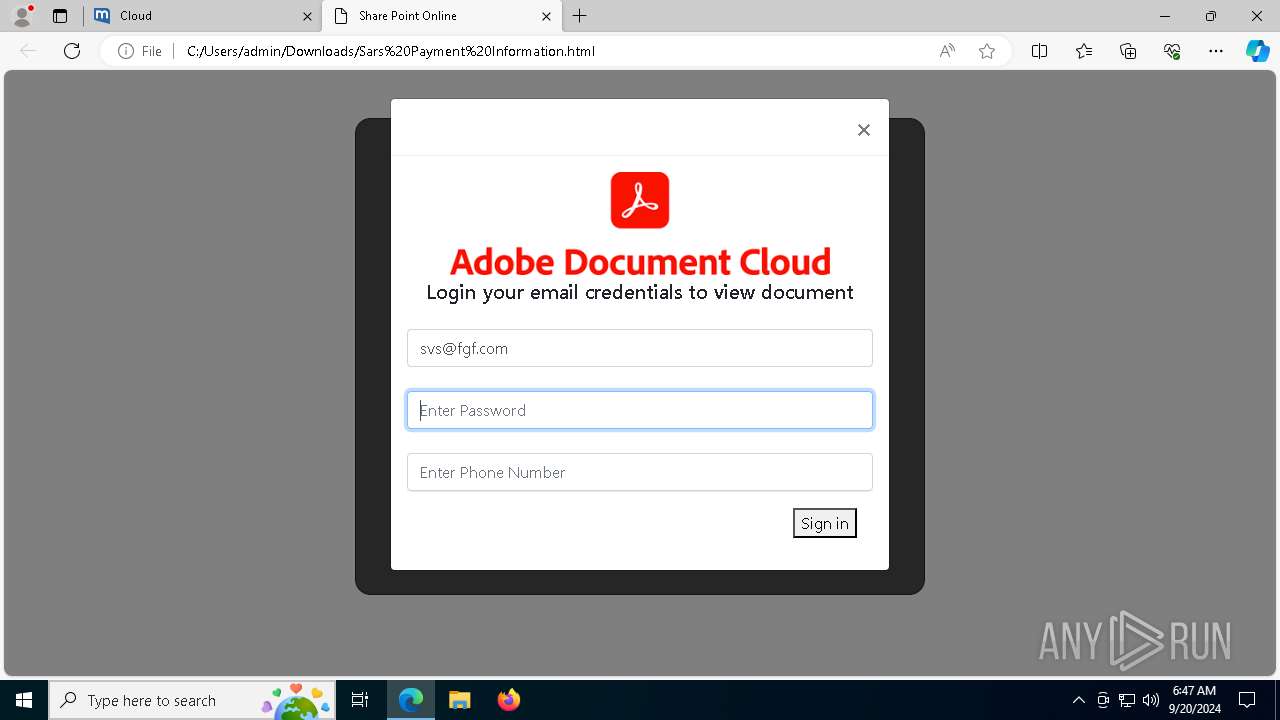This screenshot has width=1280, height=720.
Task: Open Task View on the taskbar
Action: point(360,700)
